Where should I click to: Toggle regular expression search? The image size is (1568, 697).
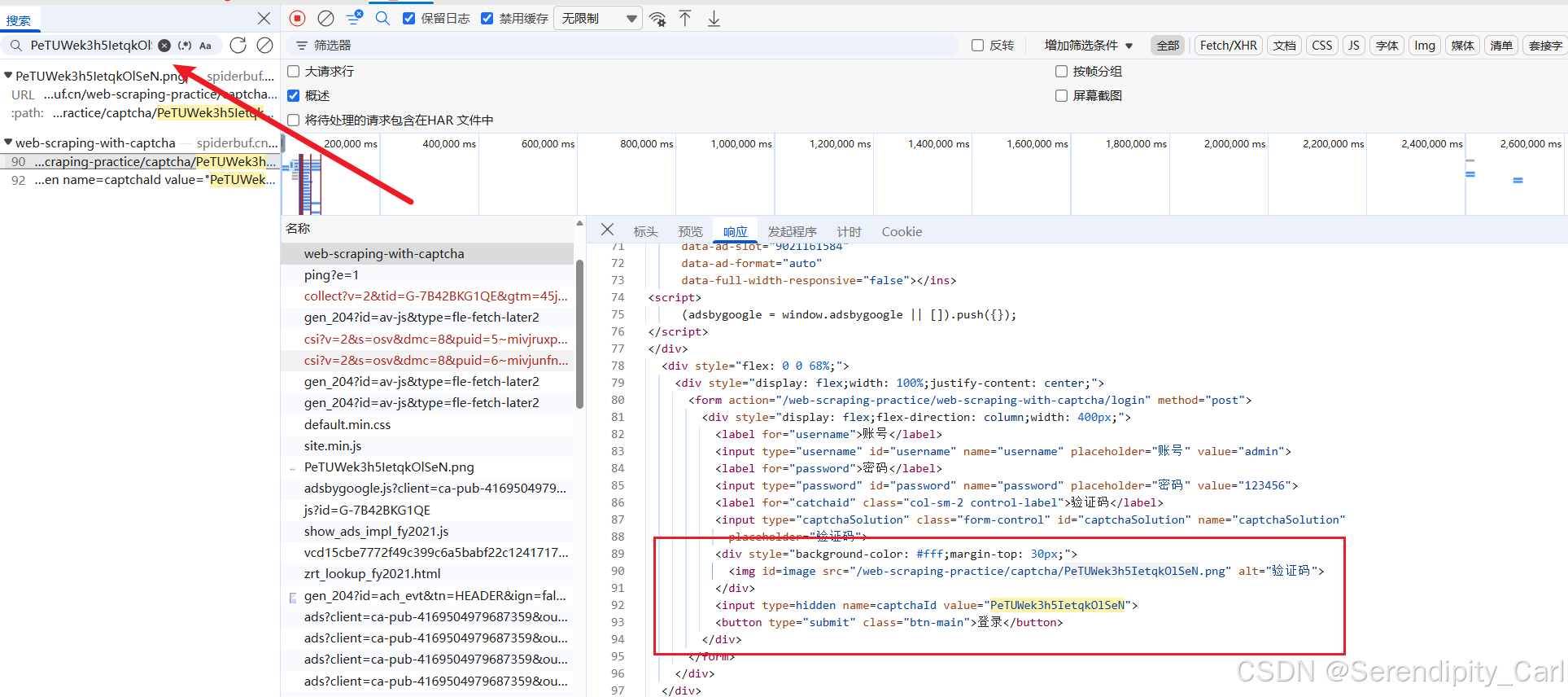point(185,46)
